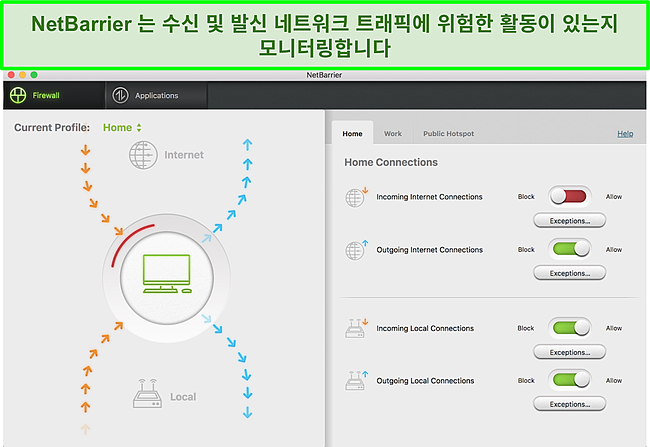Click the Applications arrows icon
The height and width of the screenshot is (447, 650).
coord(120,95)
